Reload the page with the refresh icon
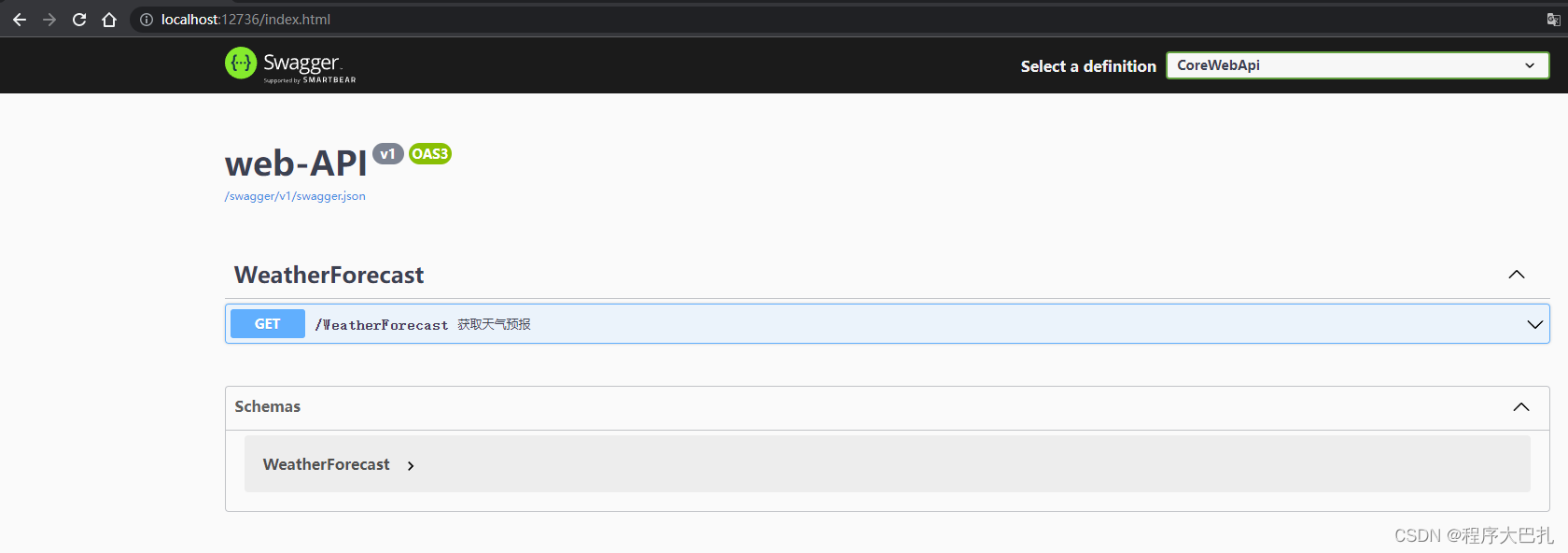Image resolution: width=1568 pixels, height=553 pixels. [x=79, y=20]
